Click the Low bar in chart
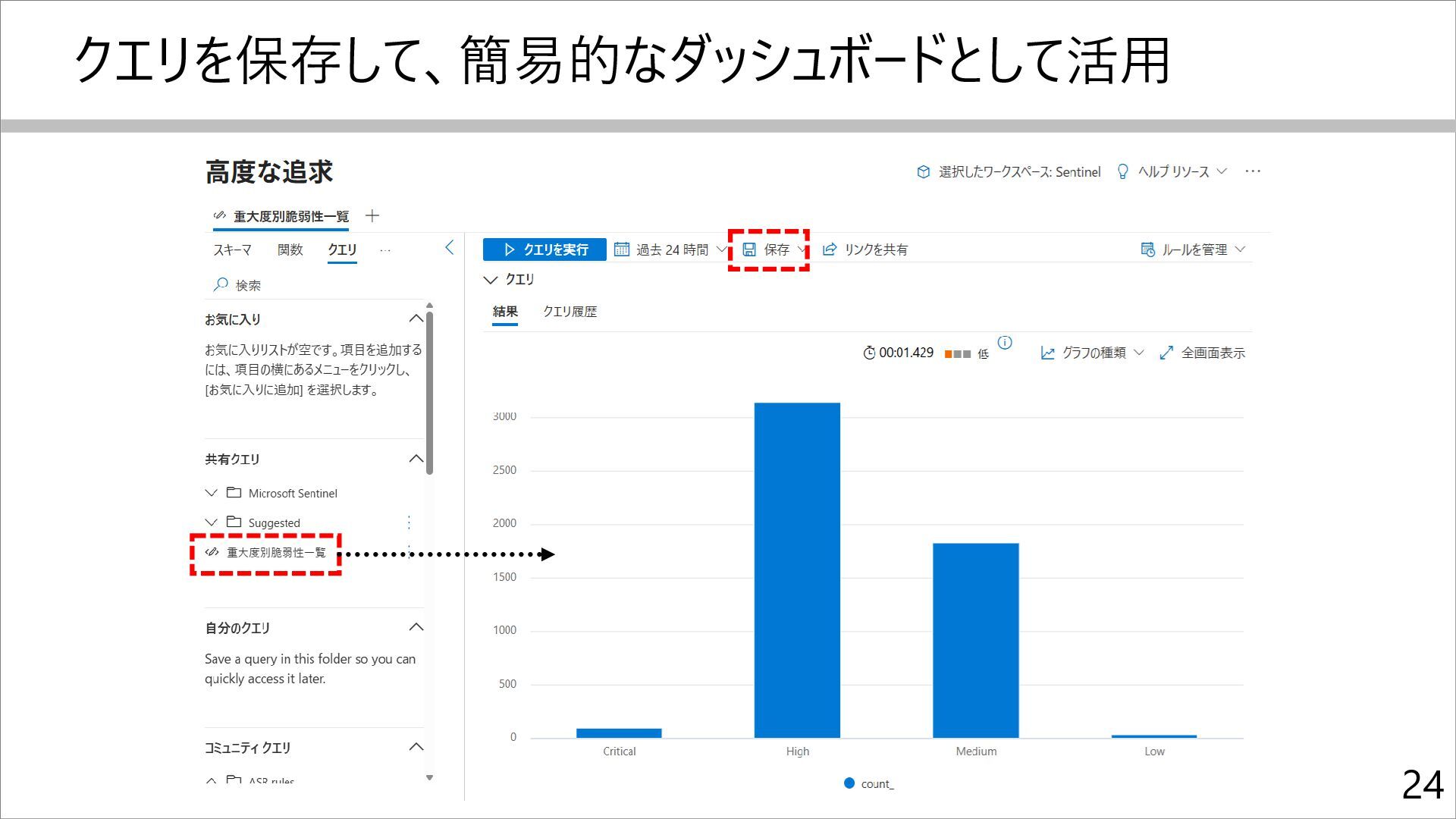1456x819 pixels. tap(1154, 736)
